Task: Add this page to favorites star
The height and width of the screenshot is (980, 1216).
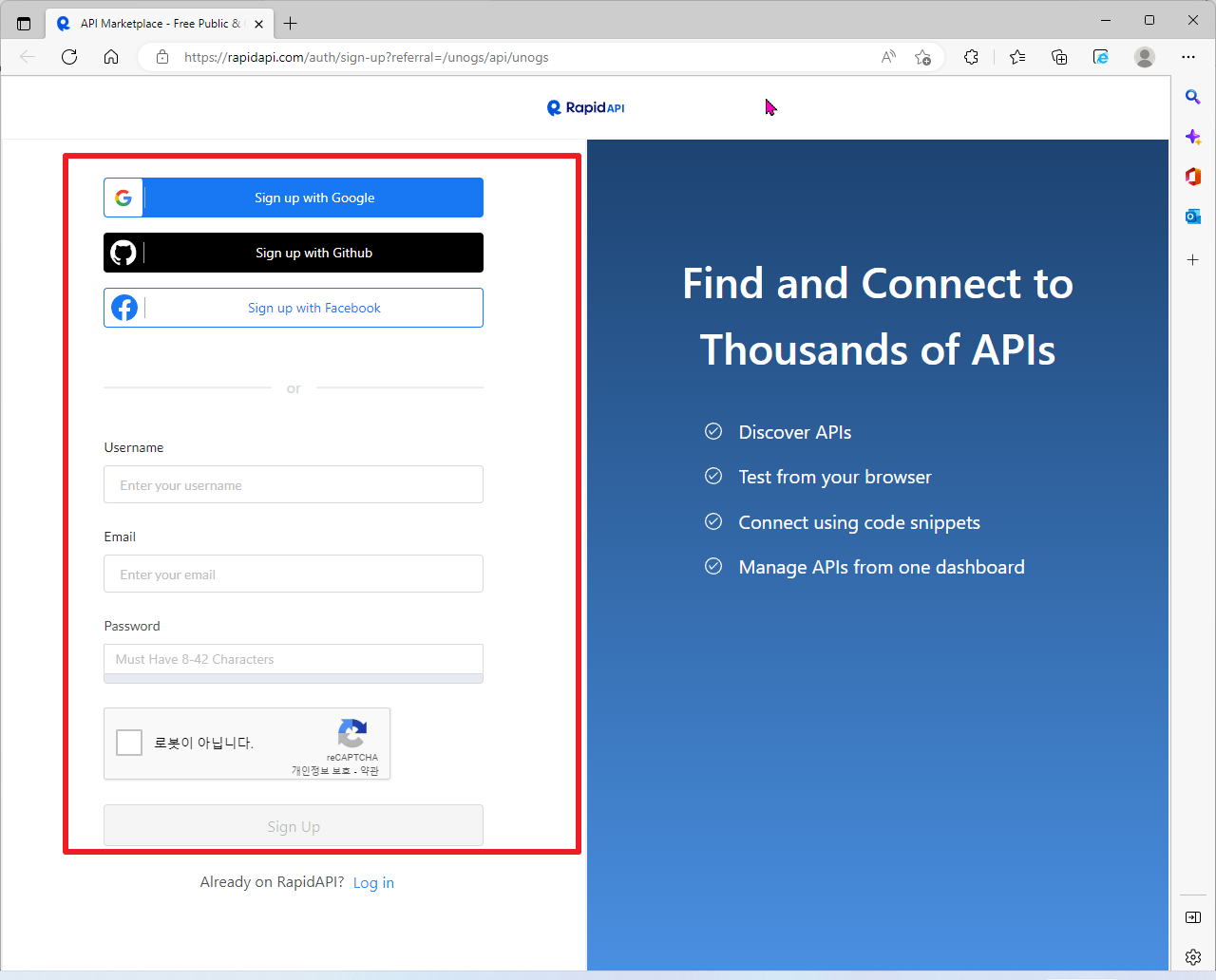Action: click(922, 57)
